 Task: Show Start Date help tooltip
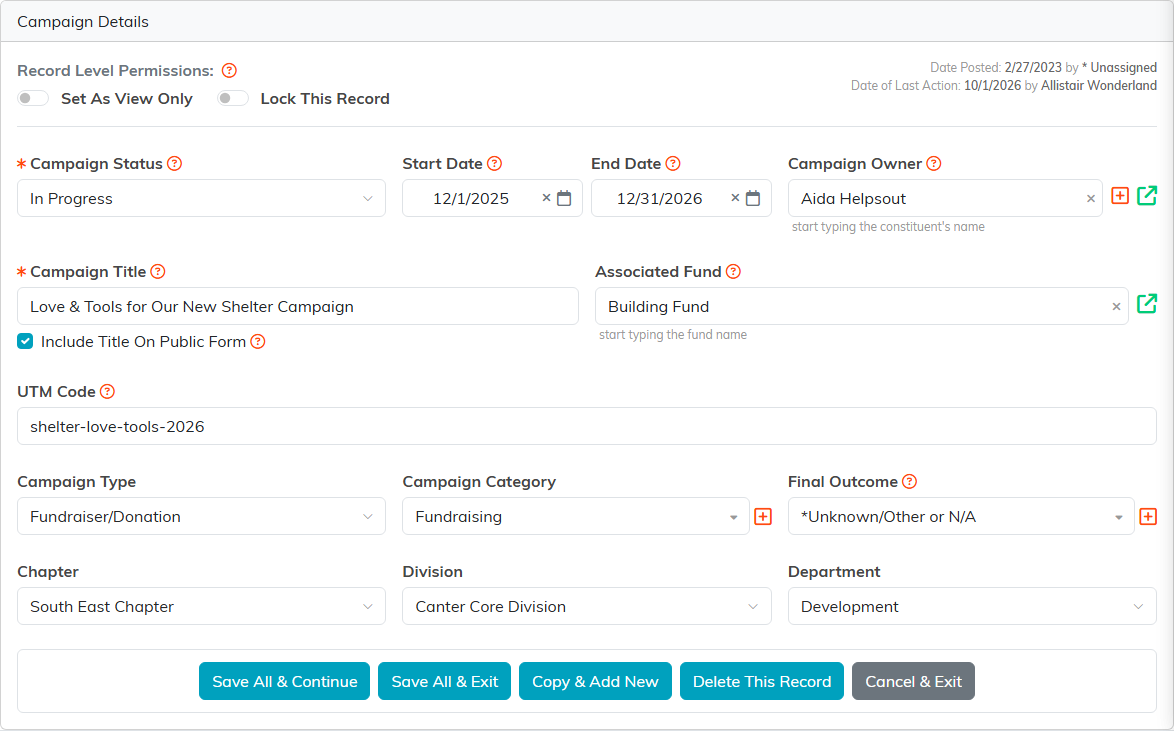click(494, 163)
